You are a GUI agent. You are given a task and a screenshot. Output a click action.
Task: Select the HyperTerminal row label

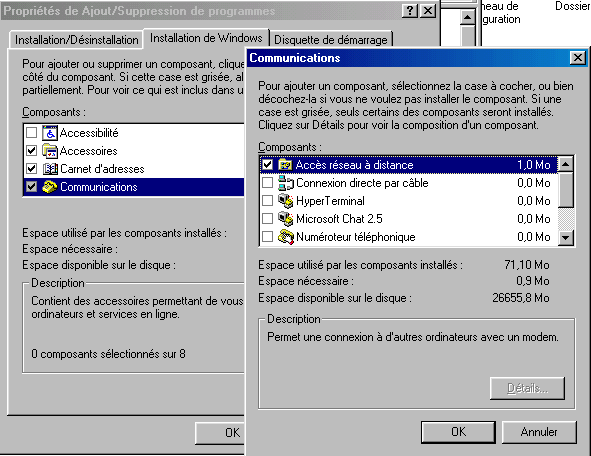(330, 201)
